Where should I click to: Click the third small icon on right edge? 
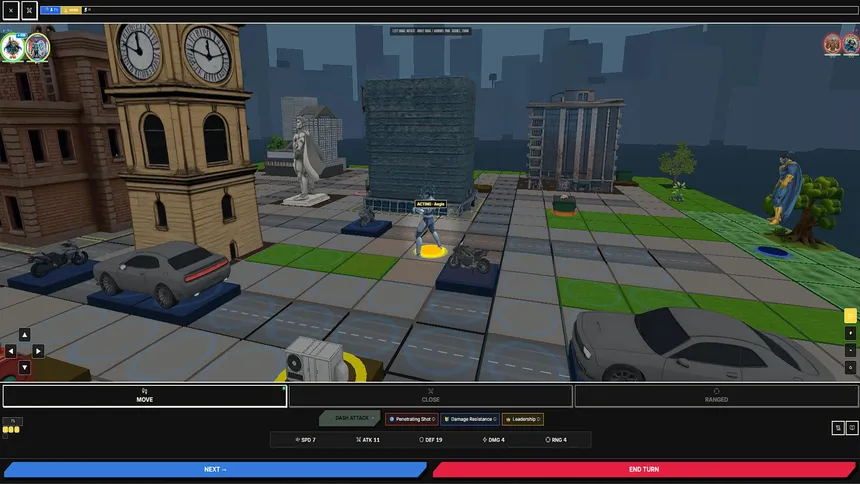850,350
